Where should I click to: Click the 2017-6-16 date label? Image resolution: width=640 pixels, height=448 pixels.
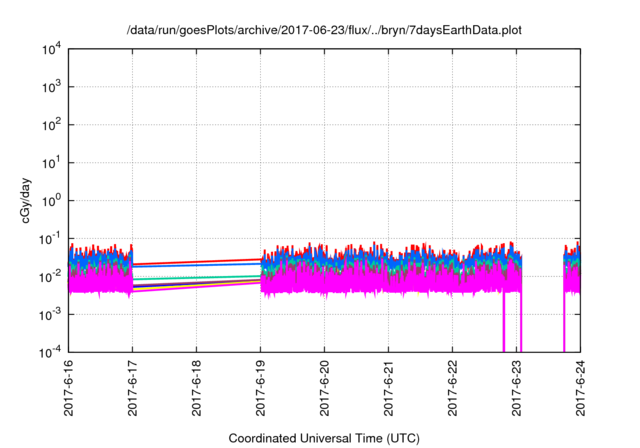69,388
